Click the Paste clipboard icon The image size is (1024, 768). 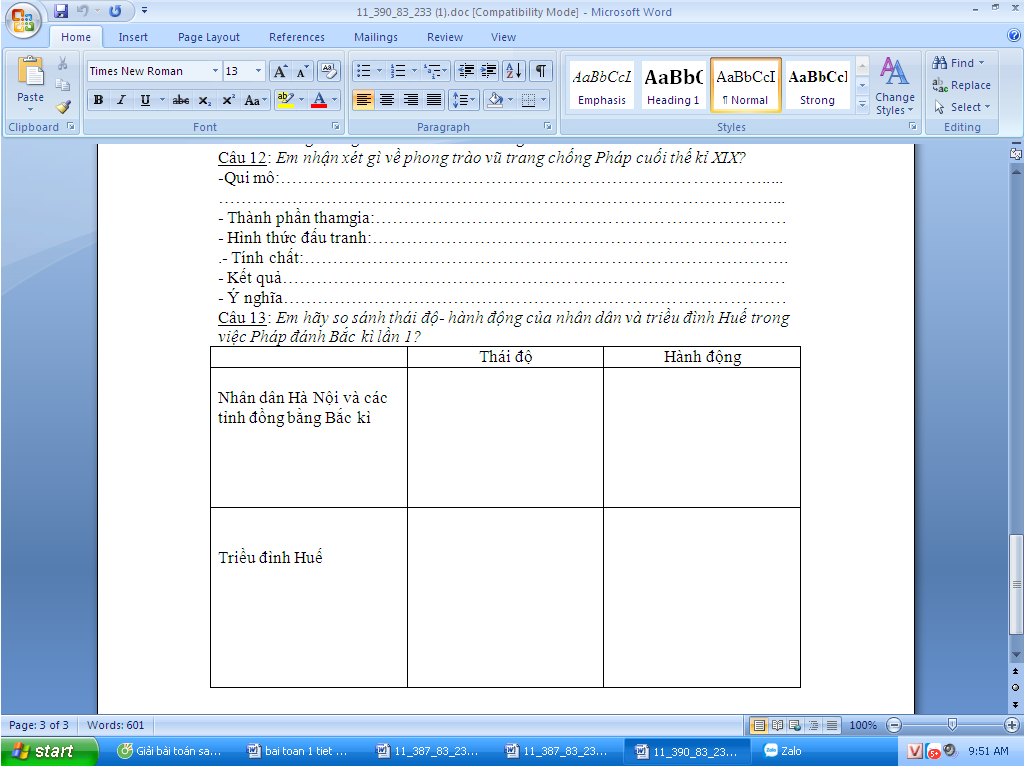30,72
